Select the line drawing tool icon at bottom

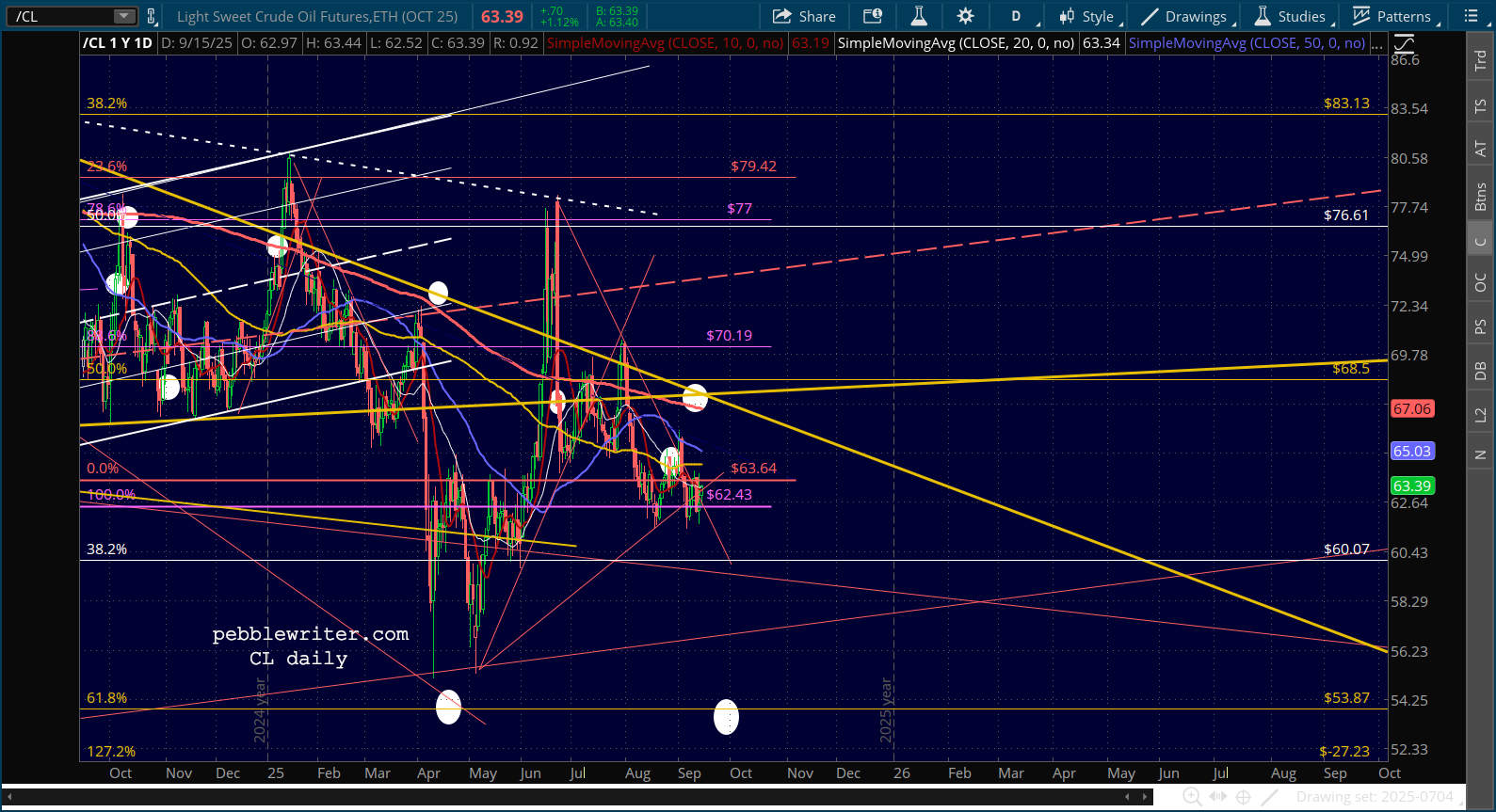[1269, 797]
